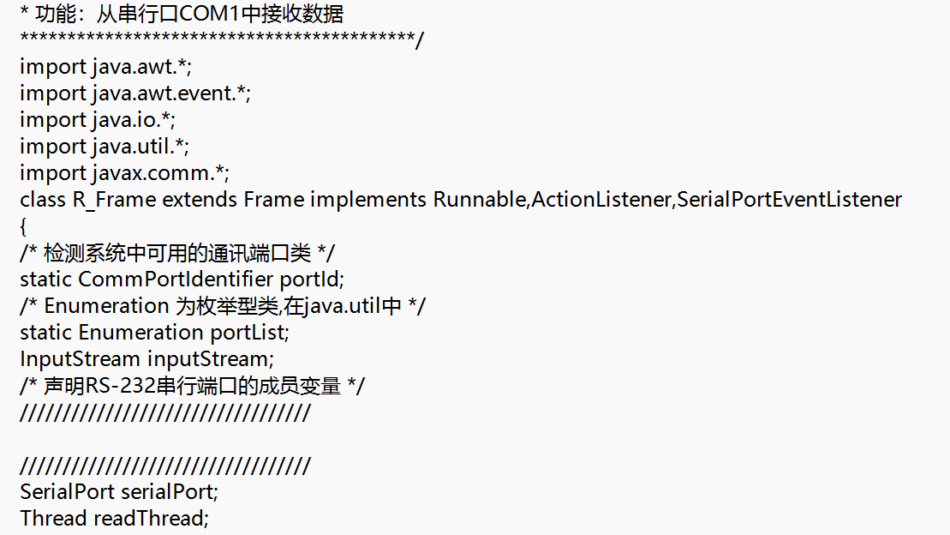Click 'InputStream inputStream;' line

pos(147,359)
